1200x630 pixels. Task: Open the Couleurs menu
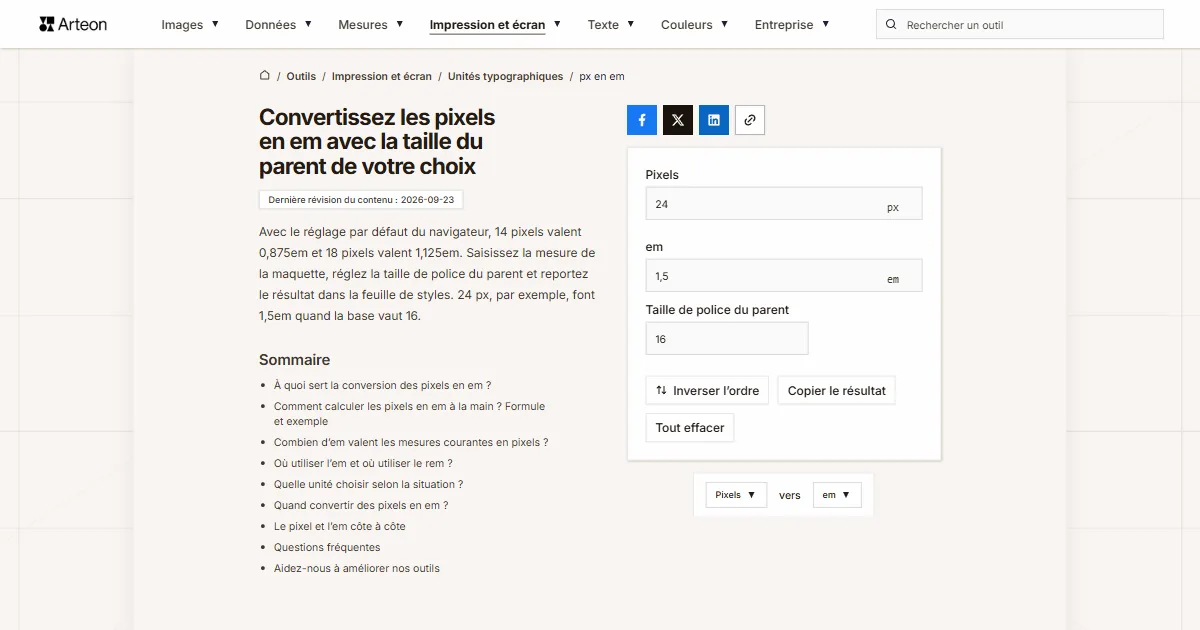click(x=695, y=25)
